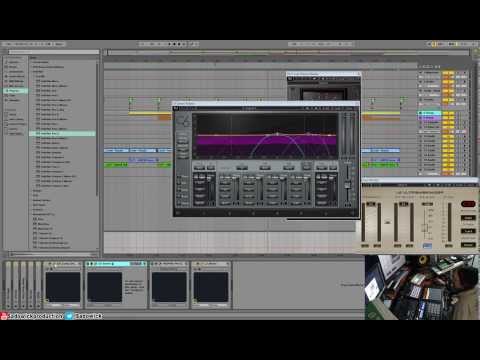Click the browser search field
Image resolution: width=480 pixels, height=360 pixels.
[x=54, y=52]
